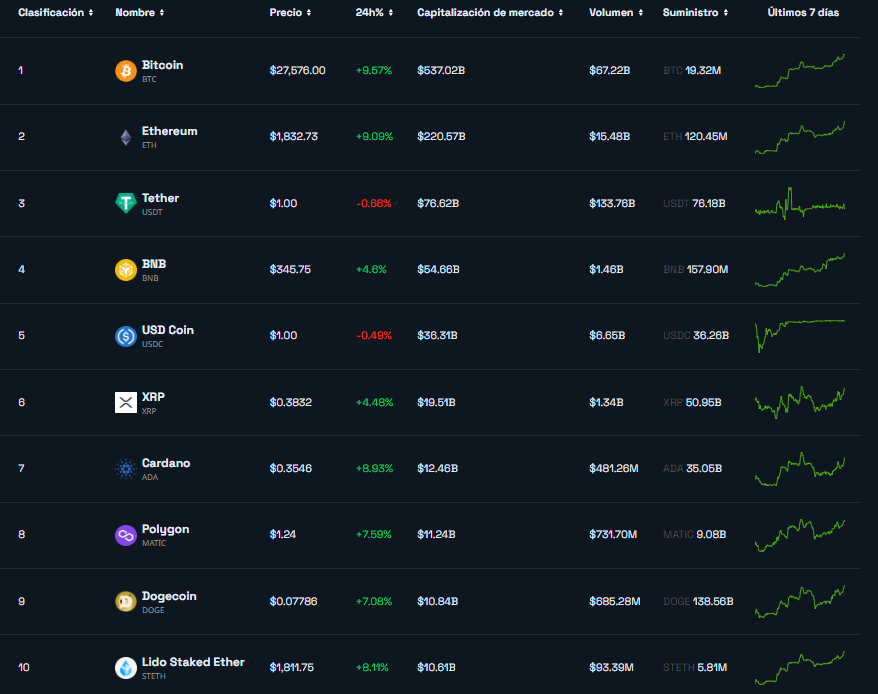Sort by Precio column
Screen dimensions: 878x694
pyautogui.click(x=290, y=12)
